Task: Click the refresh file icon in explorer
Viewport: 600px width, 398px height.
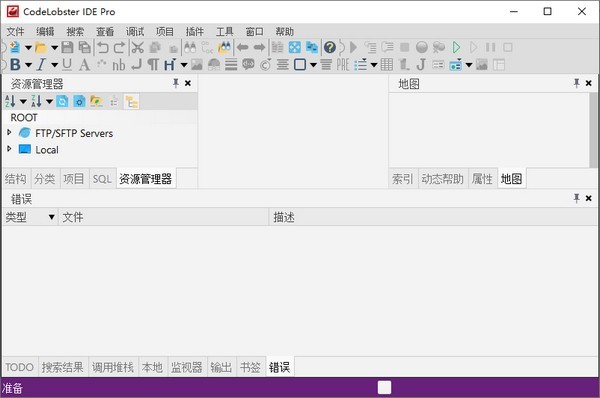Action: tap(62, 101)
